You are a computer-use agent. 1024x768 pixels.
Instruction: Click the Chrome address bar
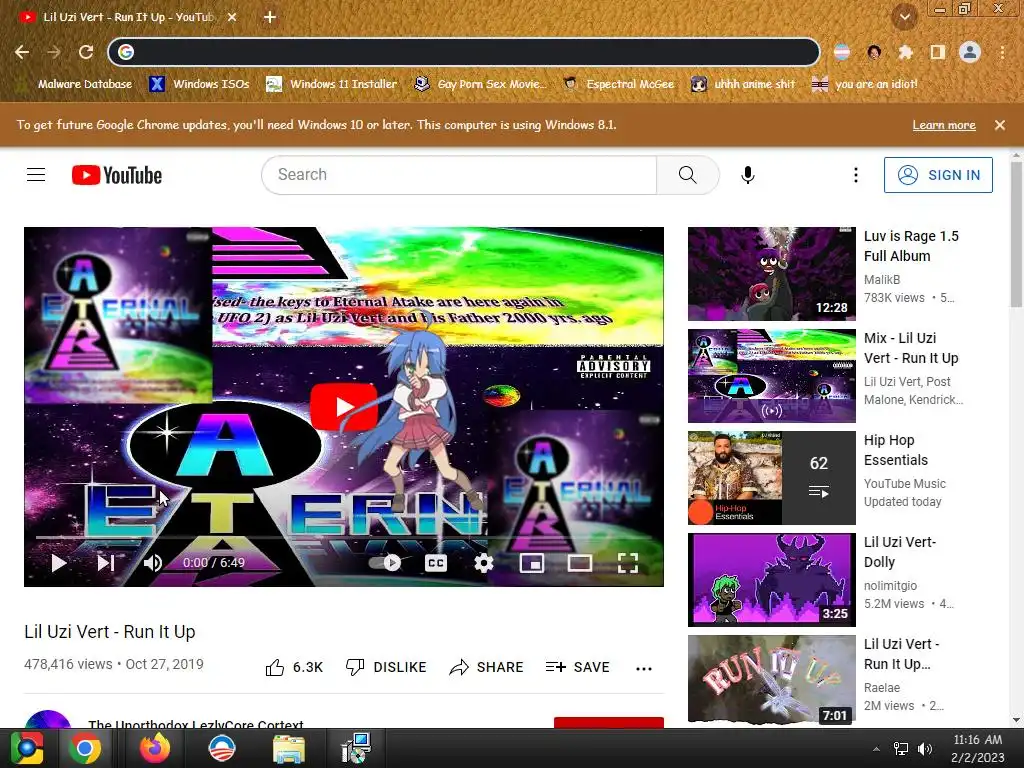coord(464,52)
